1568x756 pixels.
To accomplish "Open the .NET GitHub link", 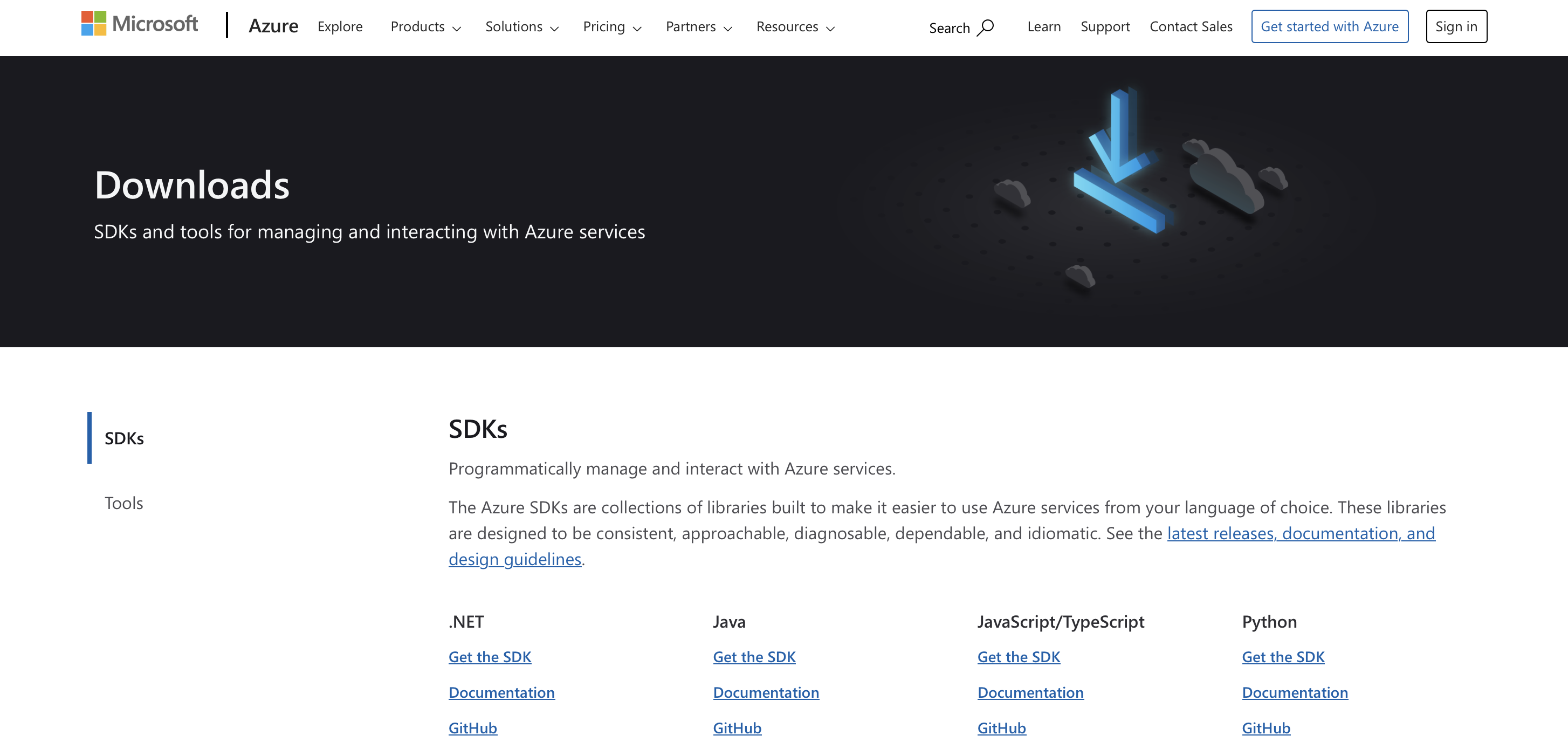I will 473,727.
